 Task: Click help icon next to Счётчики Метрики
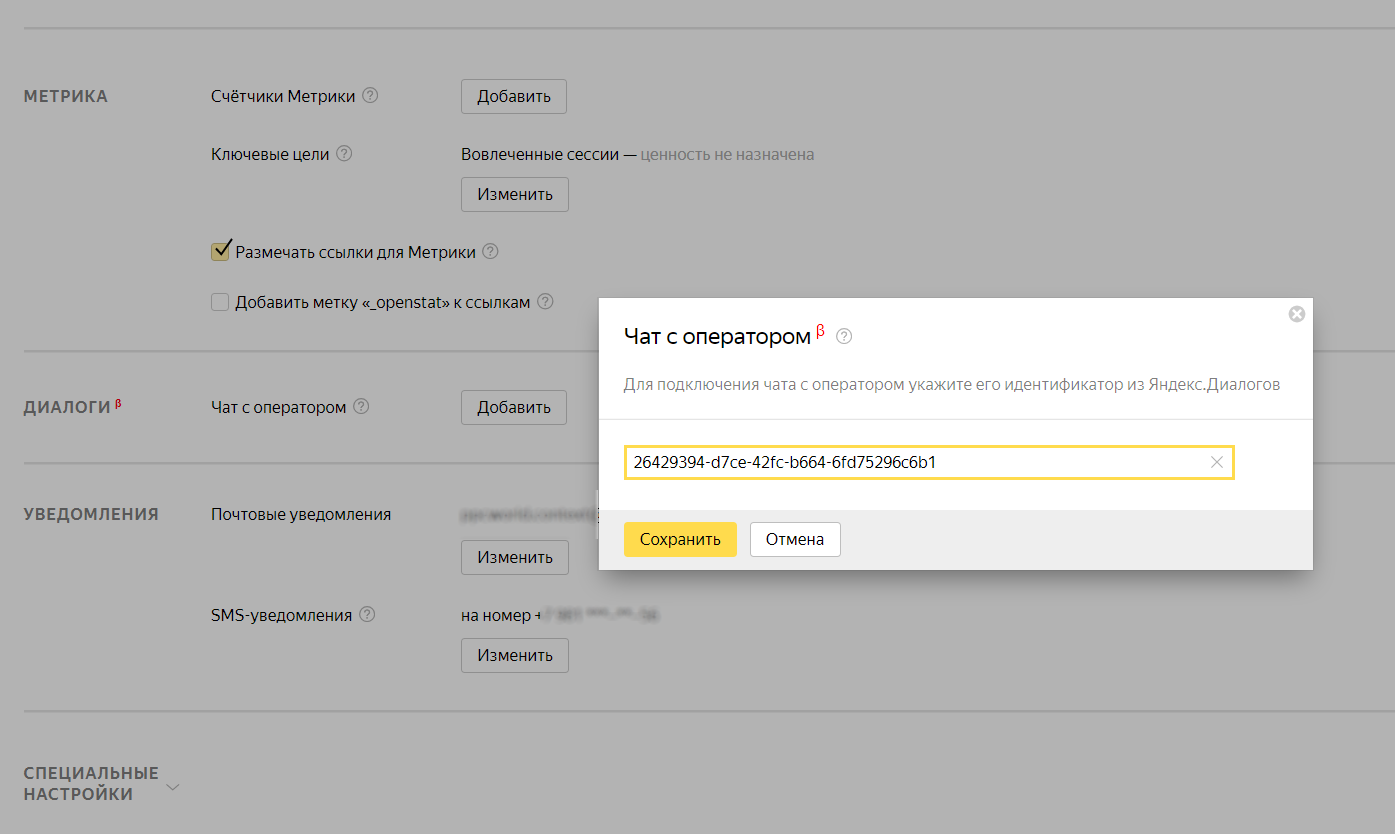[370, 96]
